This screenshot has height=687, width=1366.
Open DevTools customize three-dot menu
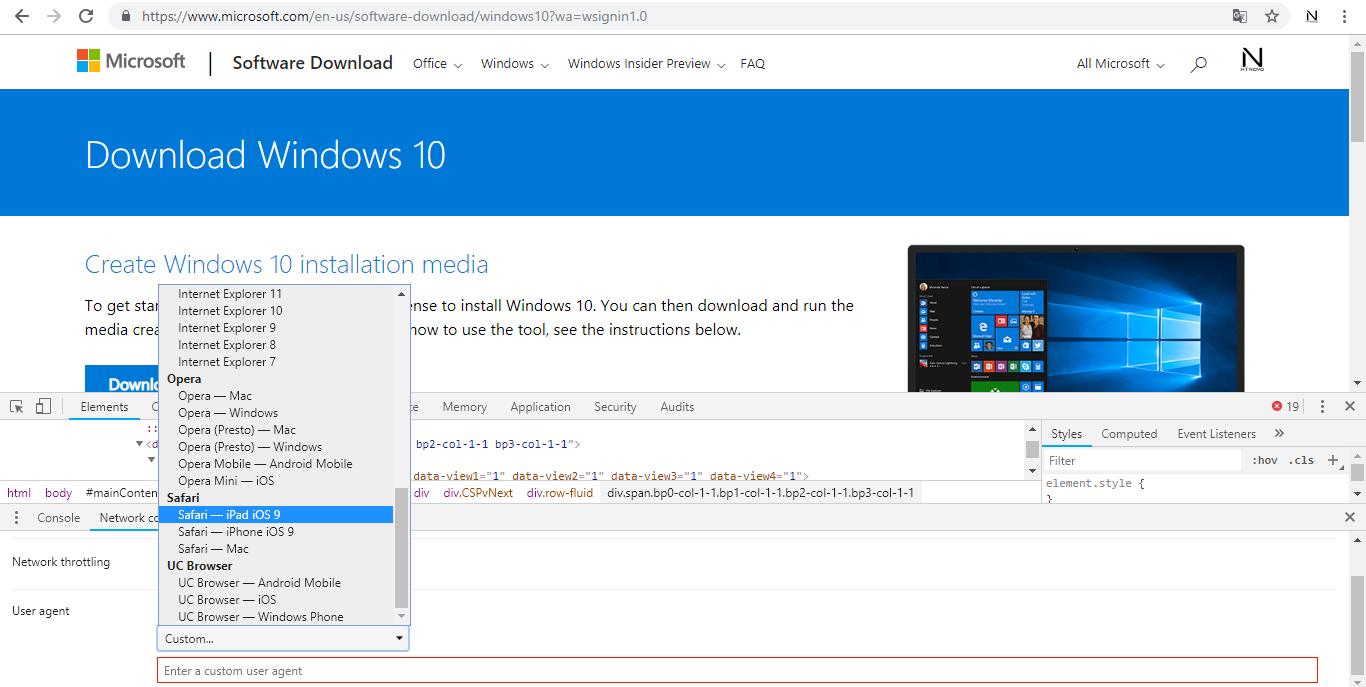click(1322, 406)
